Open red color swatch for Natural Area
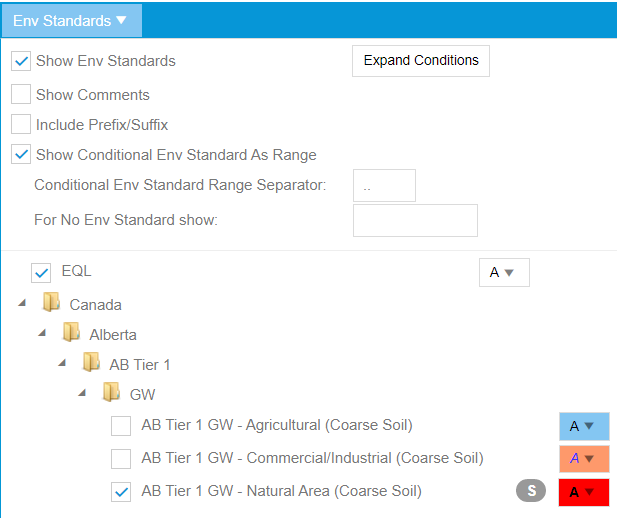This screenshot has height=518, width=633. pos(584,492)
